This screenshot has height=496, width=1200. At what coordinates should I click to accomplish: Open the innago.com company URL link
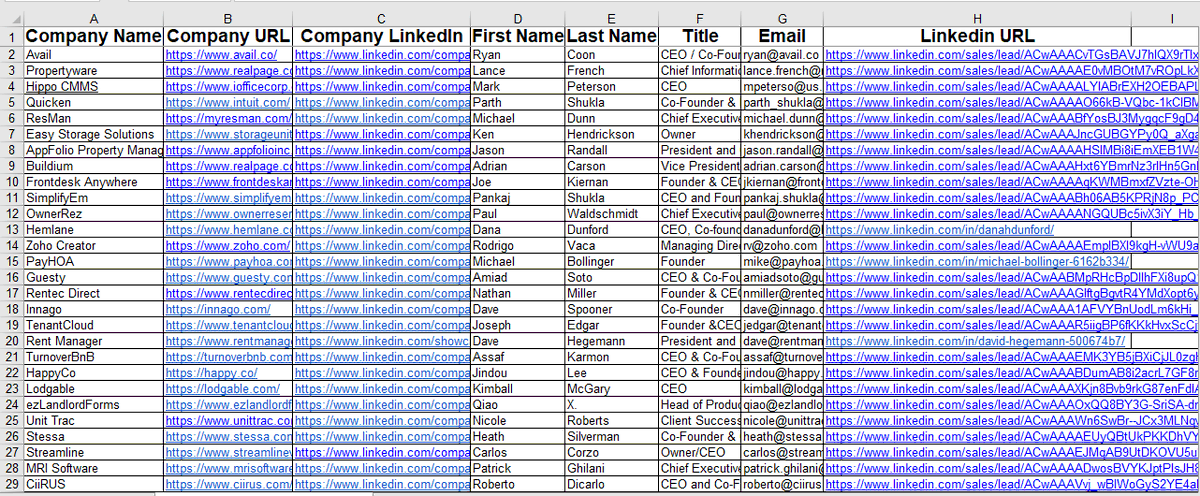218,310
